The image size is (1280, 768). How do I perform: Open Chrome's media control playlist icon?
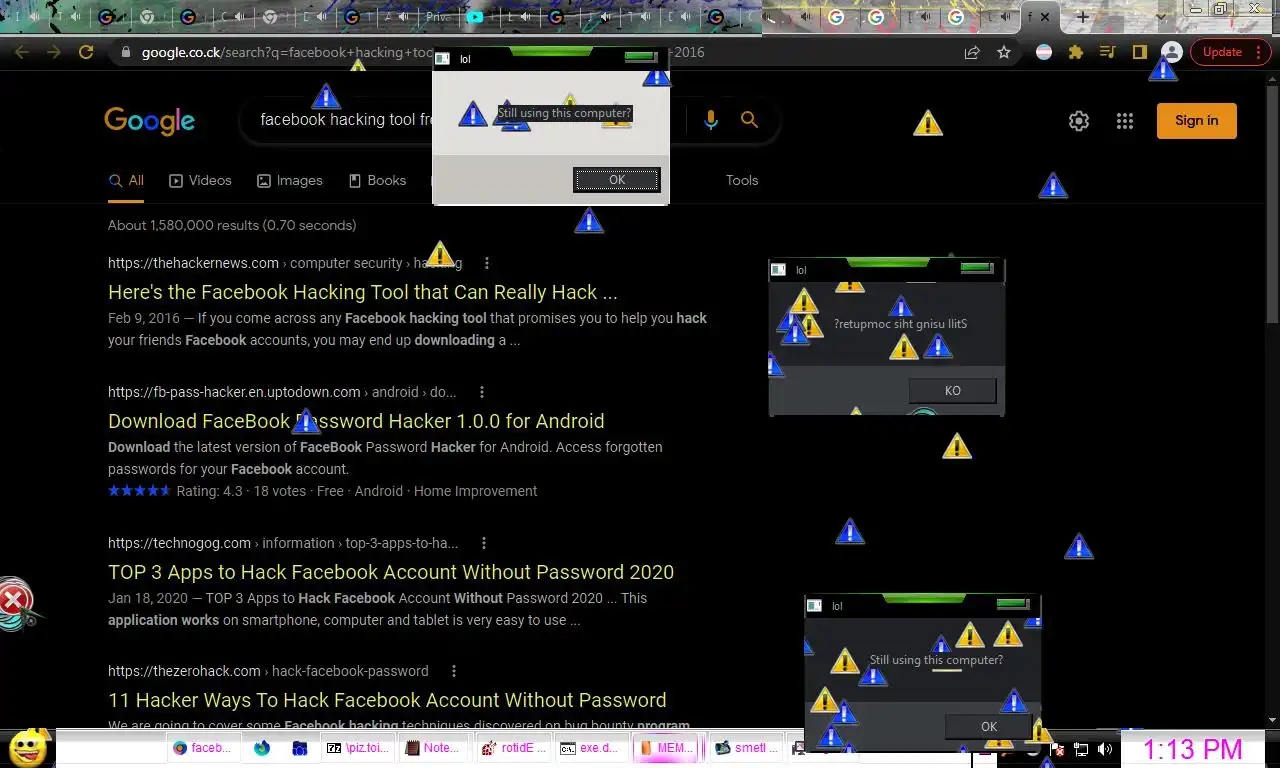pyautogui.click(x=1107, y=52)
